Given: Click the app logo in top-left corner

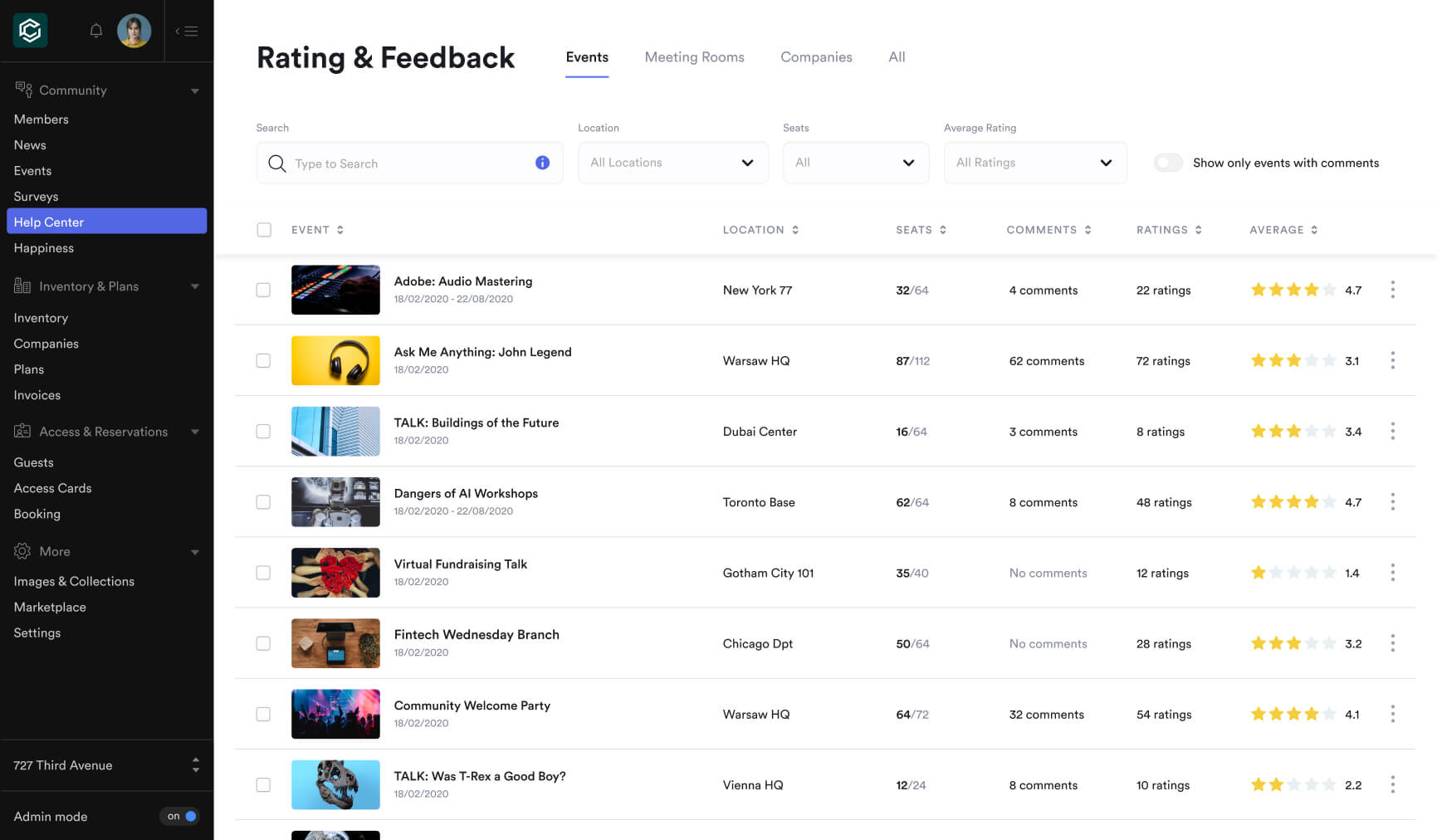Looking at the screenshot, I should pyautogui.click(x=30, y=31).
